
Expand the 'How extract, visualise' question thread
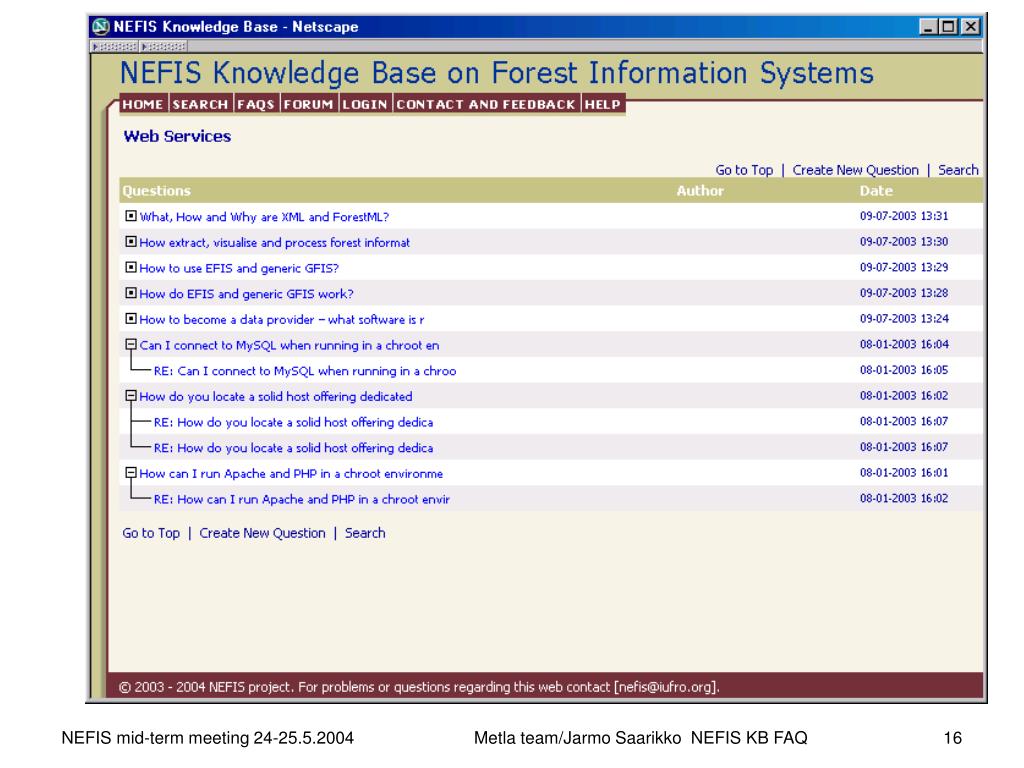(131, 242)
